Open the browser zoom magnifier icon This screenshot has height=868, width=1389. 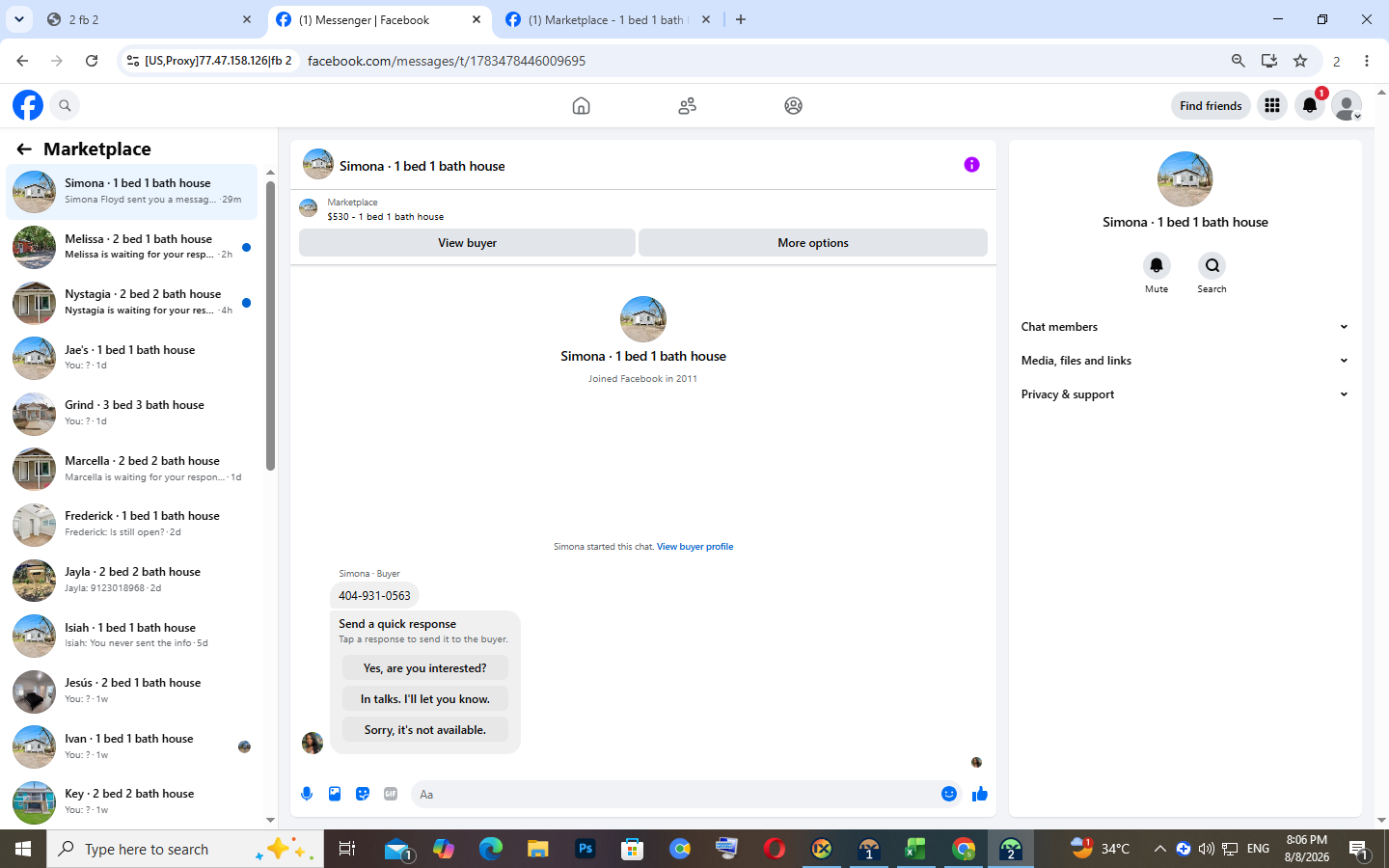[x=1239, y=61]
